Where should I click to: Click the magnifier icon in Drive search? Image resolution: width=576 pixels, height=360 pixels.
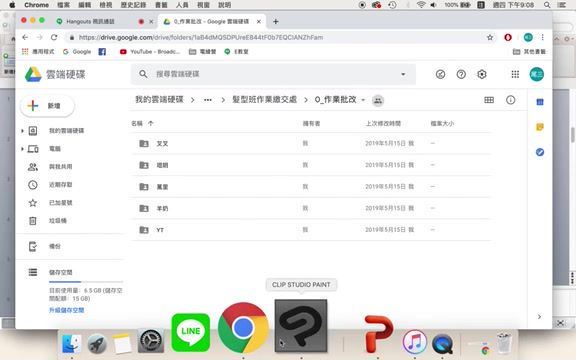pyautogui.click(x=143, y=74)
